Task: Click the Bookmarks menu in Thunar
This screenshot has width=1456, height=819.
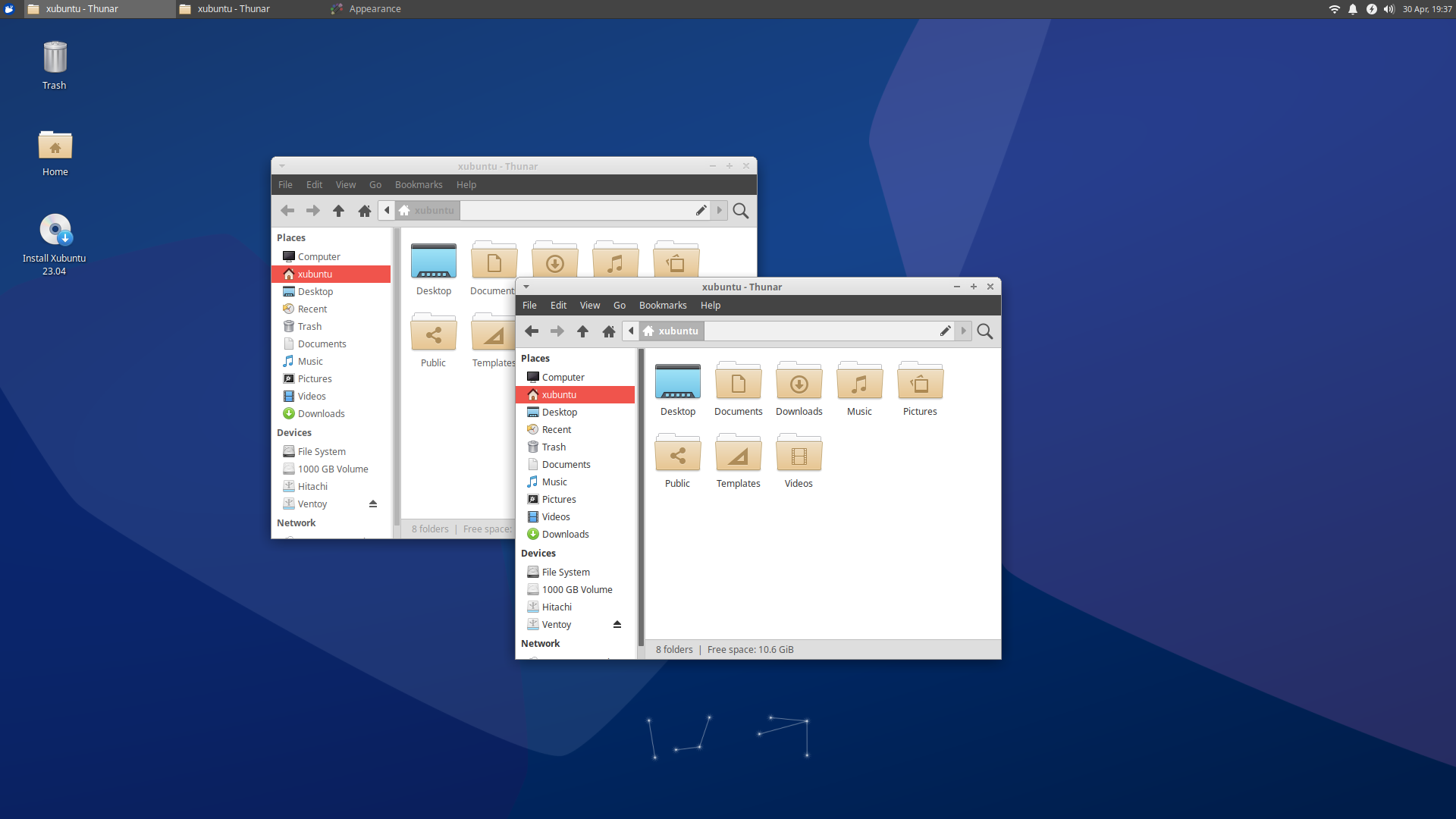Action: pos(663,305)
